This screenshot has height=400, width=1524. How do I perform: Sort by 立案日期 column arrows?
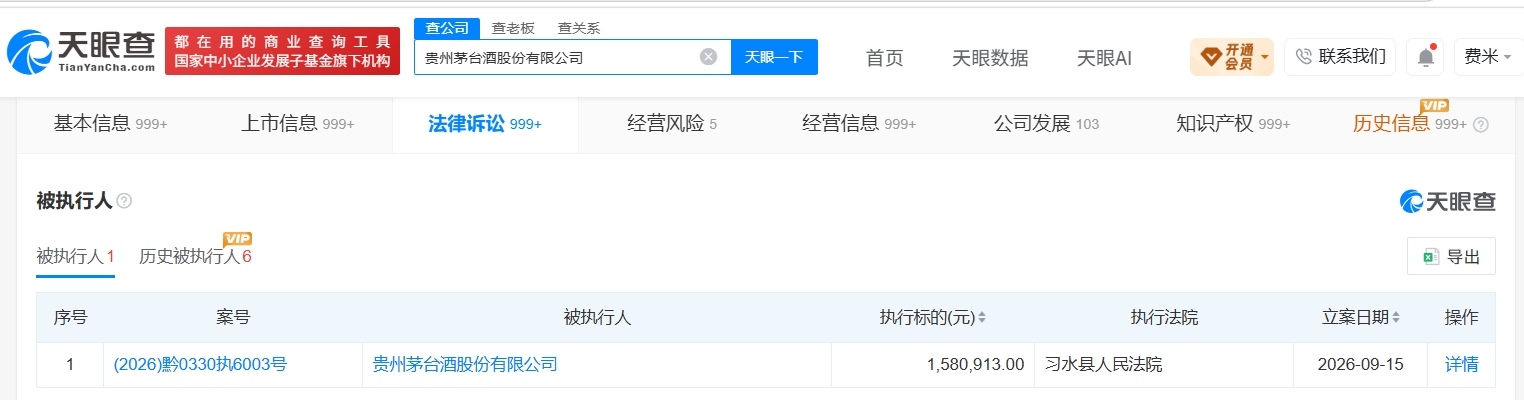click(x=1396, y=318)
